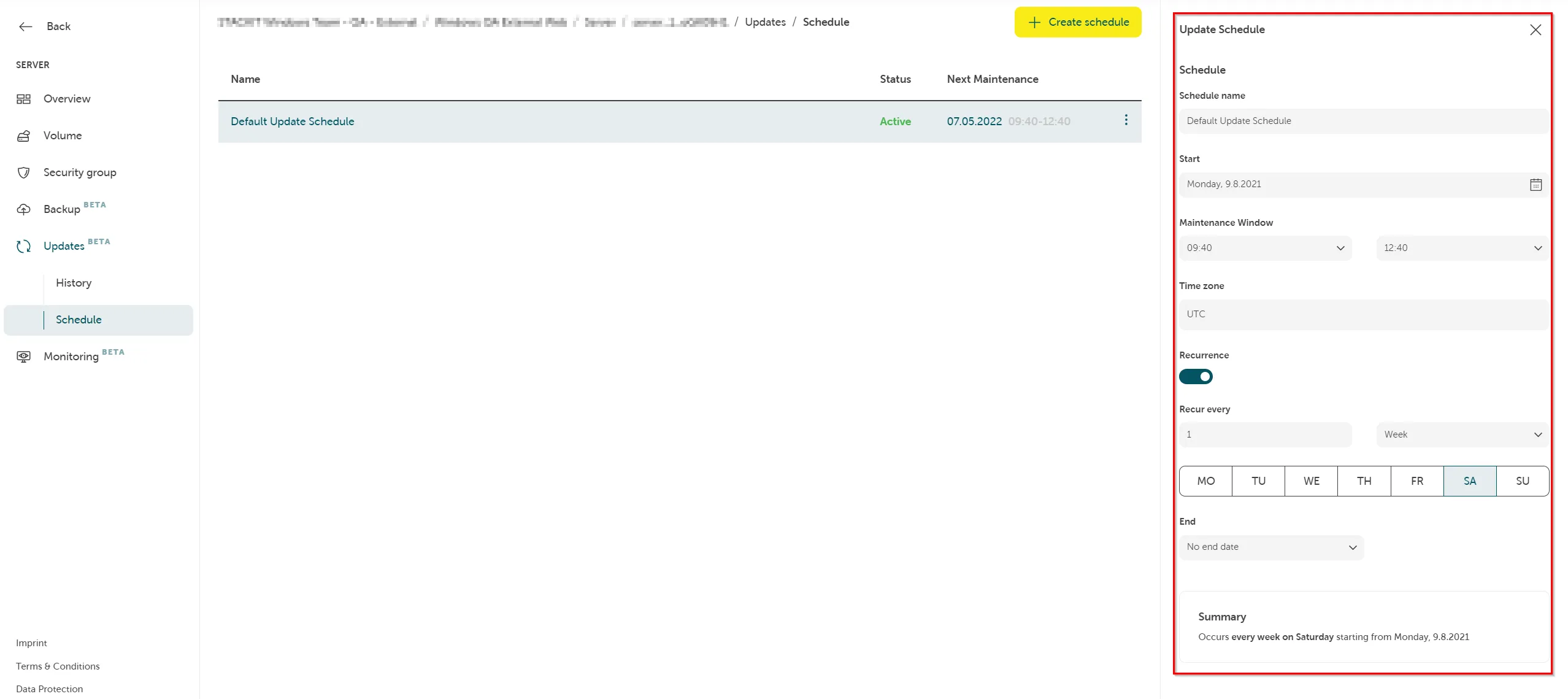The image size is (1568, 699).
Task: Select the Updates beta icon
Action: (x=23, y=246)
